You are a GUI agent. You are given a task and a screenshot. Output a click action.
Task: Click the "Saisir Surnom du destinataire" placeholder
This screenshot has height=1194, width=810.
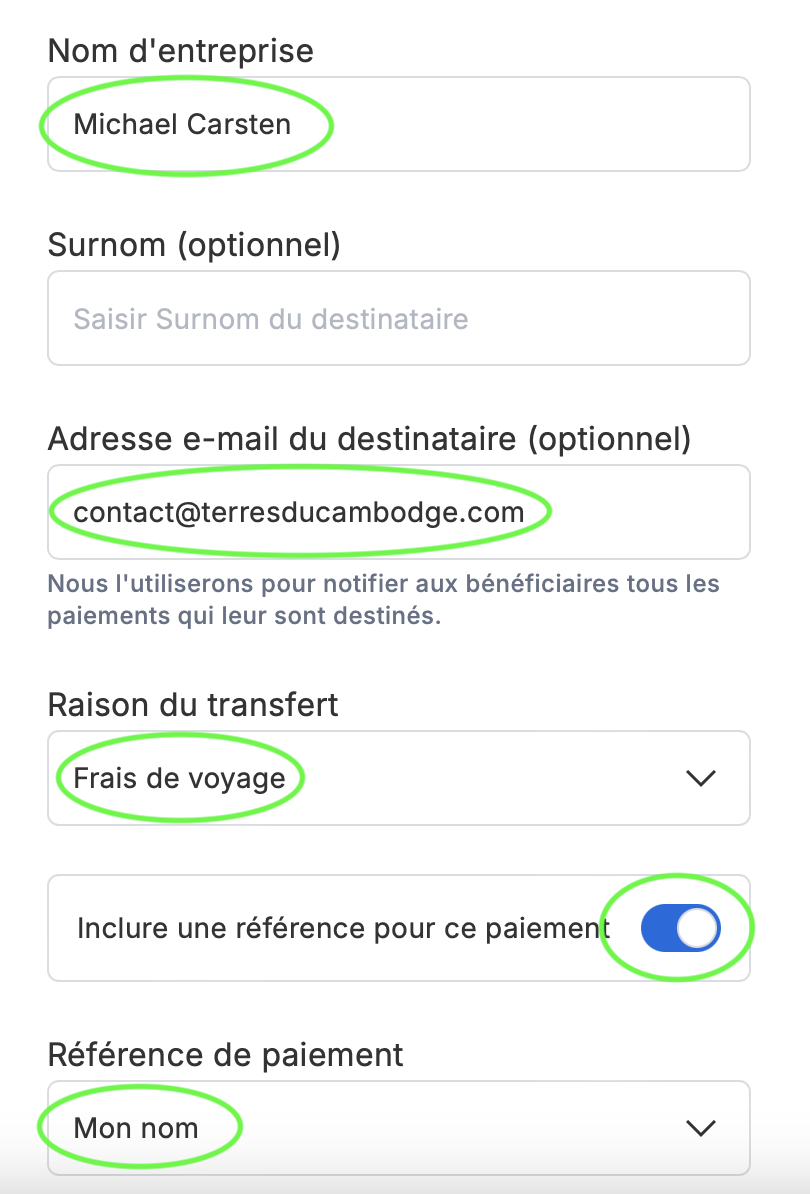(271, 319)
